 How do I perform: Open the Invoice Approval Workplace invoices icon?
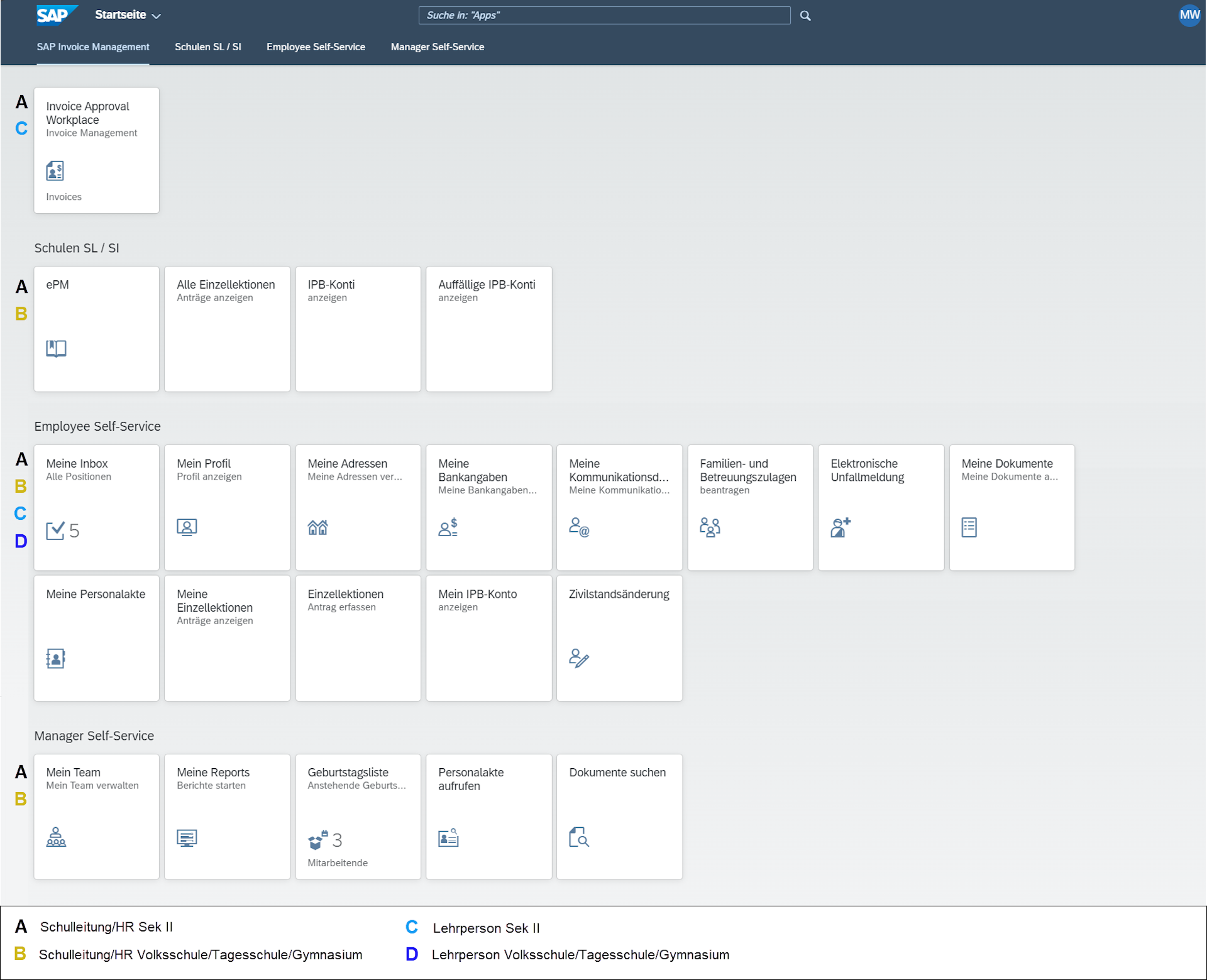pyautogui.click(x=55, y=170)
